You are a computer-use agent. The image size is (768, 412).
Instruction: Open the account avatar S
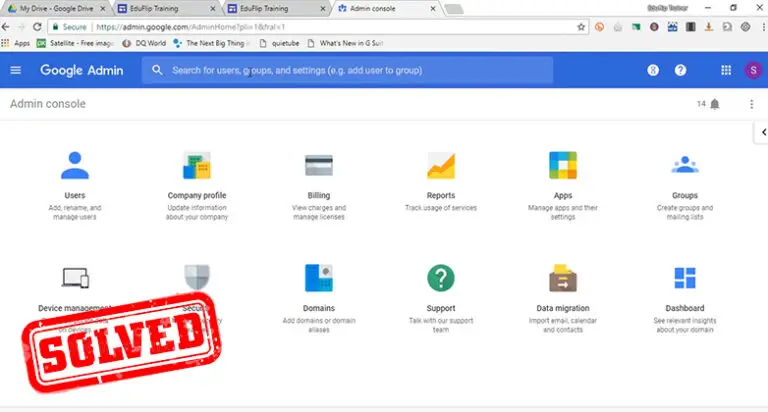tap(753, 70)
